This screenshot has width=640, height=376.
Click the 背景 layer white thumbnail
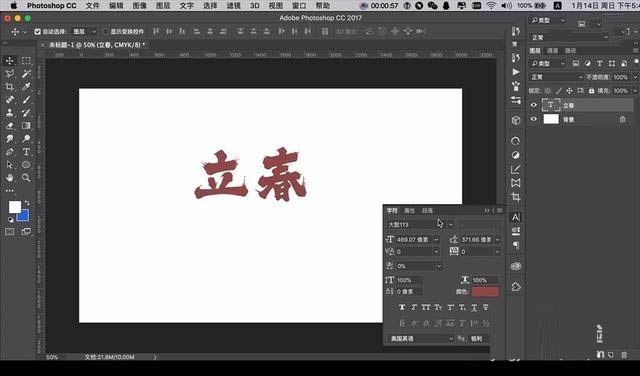coord(551,119)
